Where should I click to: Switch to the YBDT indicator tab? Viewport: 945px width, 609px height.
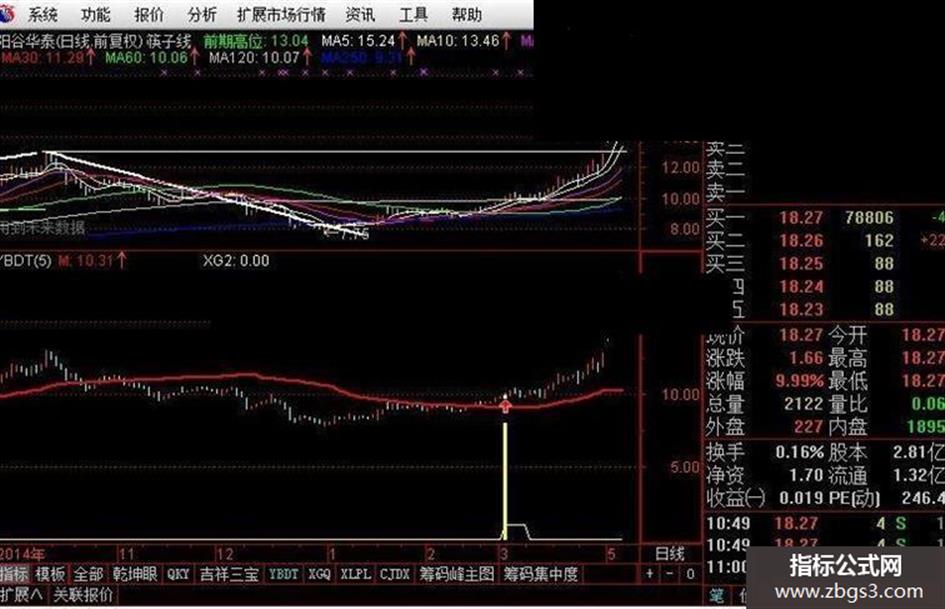click(283, 573)
